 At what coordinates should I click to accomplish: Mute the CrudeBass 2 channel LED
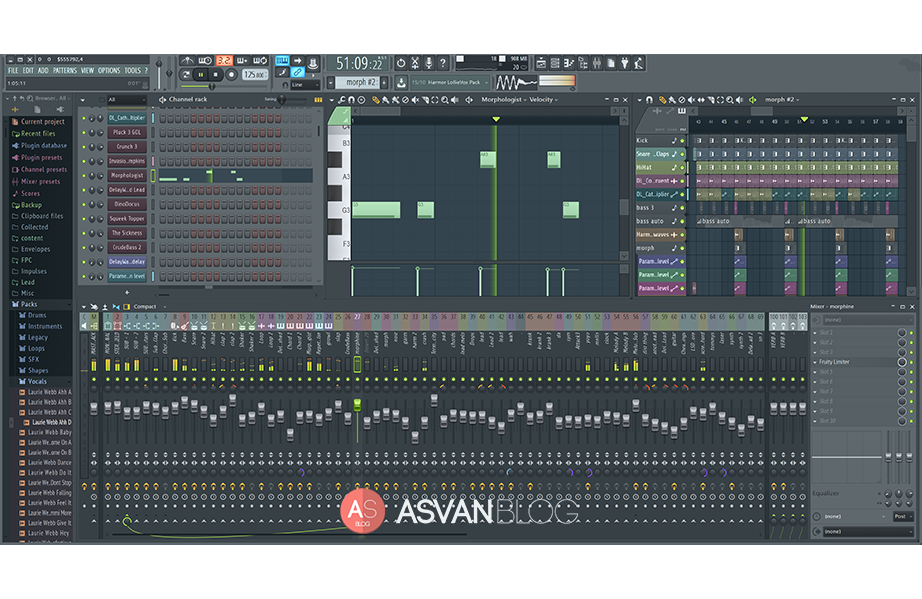pos(84,247)
